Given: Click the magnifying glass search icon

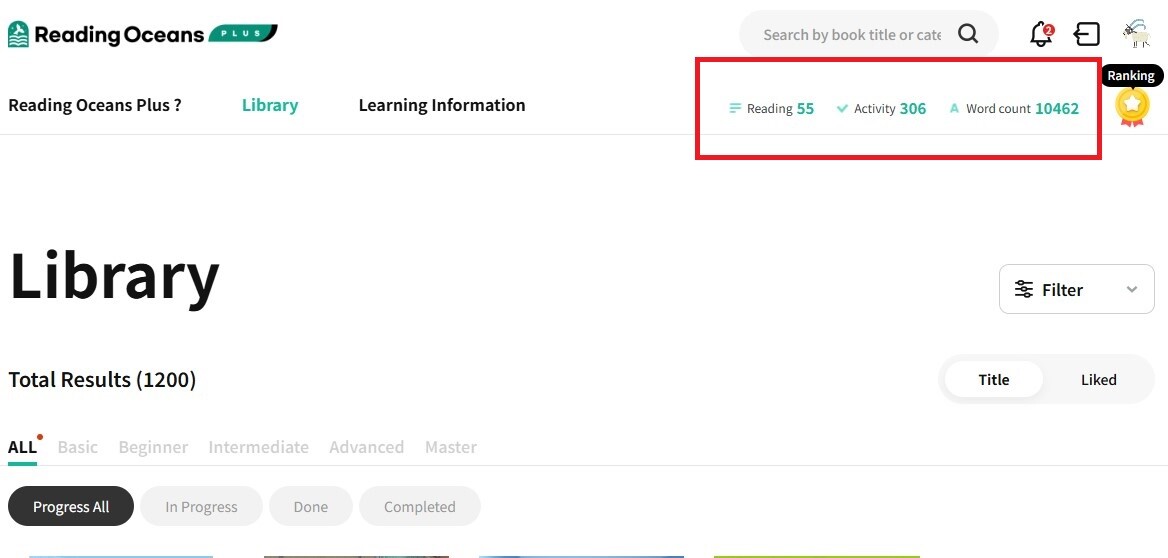Looking at the screenshot, I should [968, 34].
